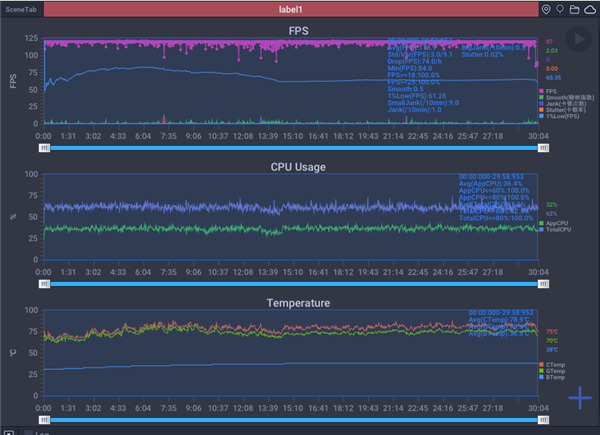Toggle the Jank legend series
Viewport: 600px width, 435px height.
562,104
